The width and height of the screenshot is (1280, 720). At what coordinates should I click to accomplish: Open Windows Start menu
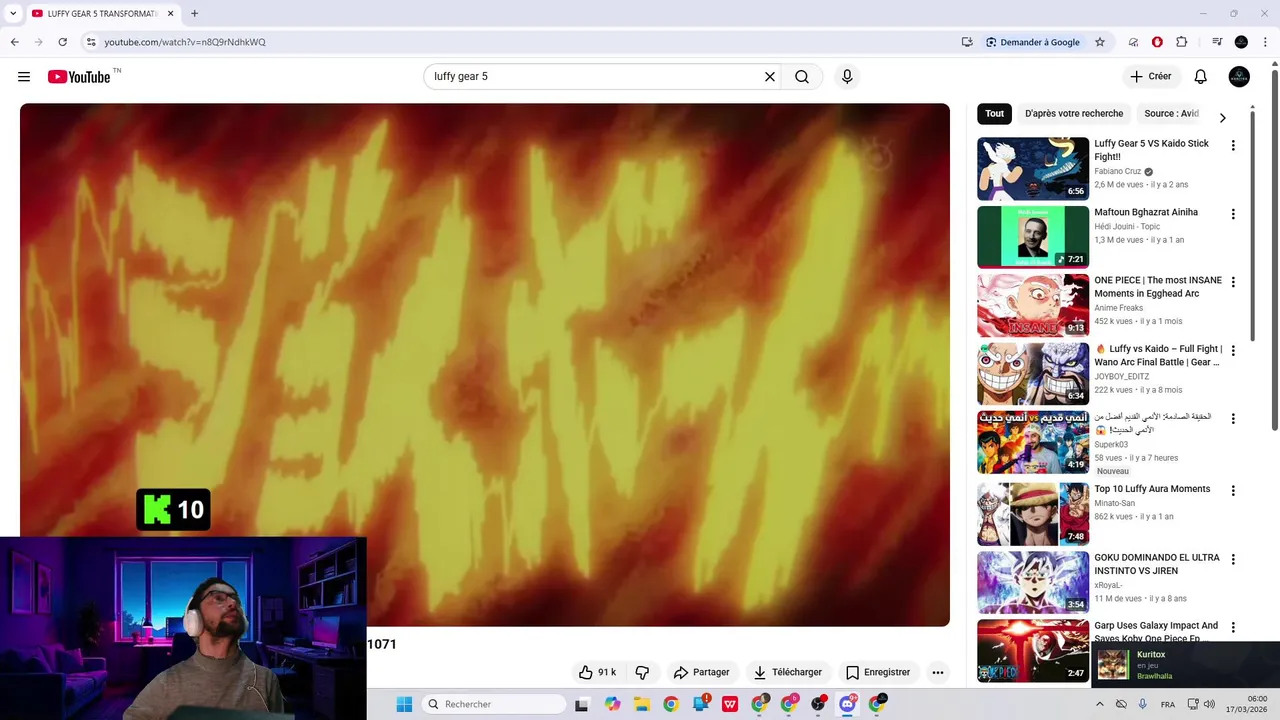pos(404,704)
